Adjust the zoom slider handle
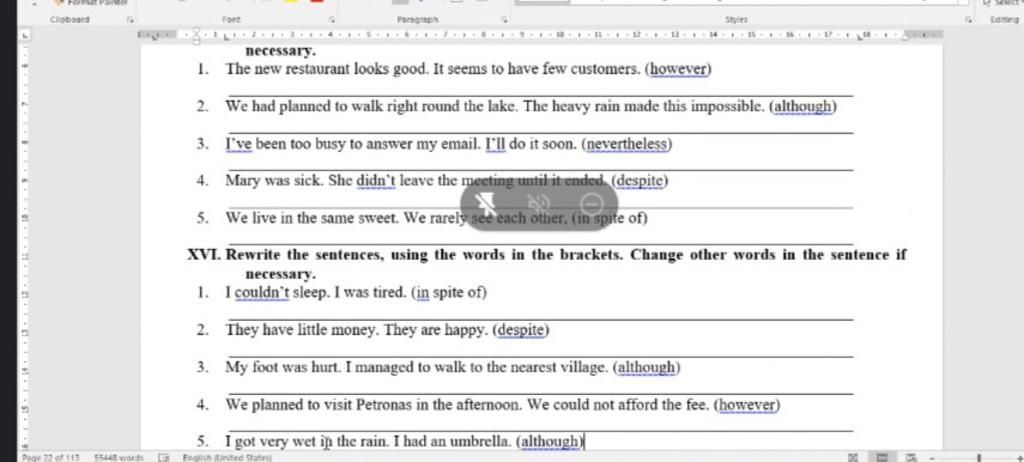 (x=978, y=457)
